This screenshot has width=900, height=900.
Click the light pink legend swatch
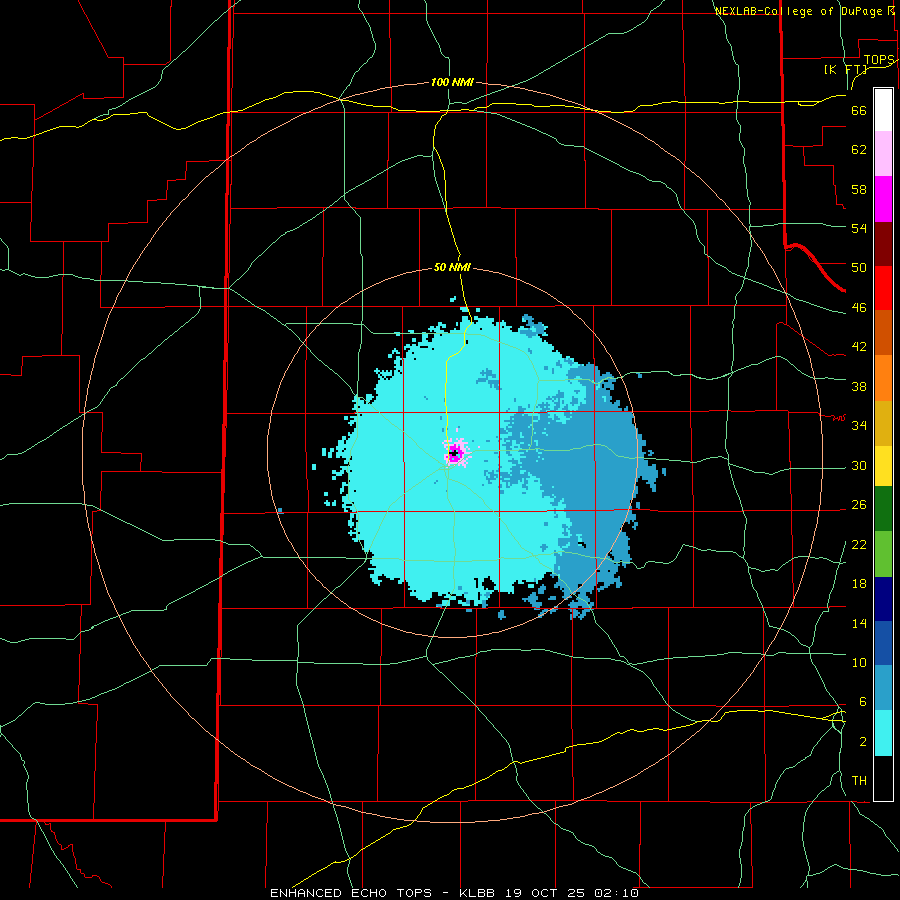tap(883, 154)
